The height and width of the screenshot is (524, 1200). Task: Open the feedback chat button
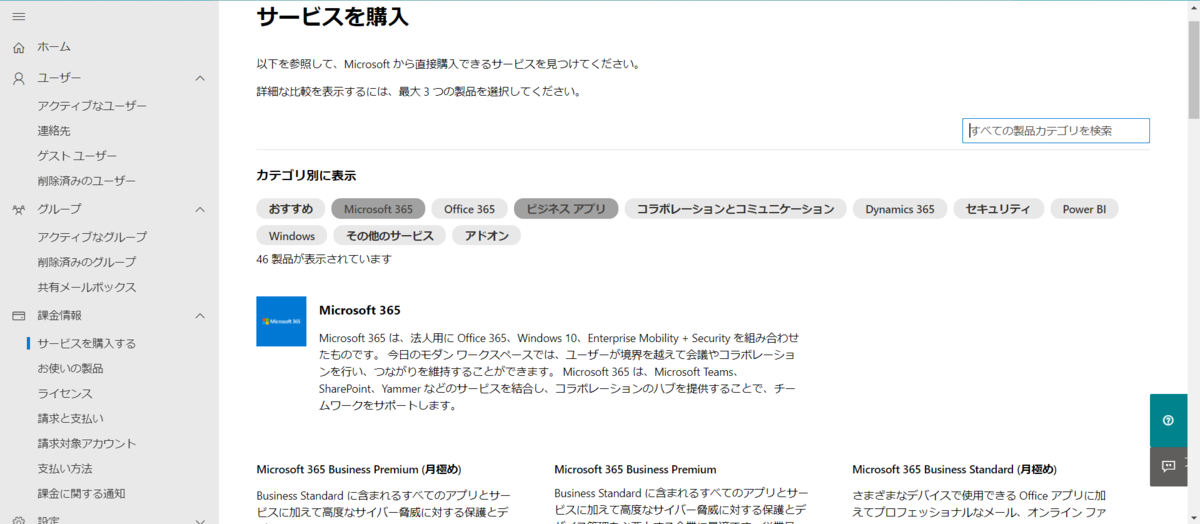[1168, 466]
